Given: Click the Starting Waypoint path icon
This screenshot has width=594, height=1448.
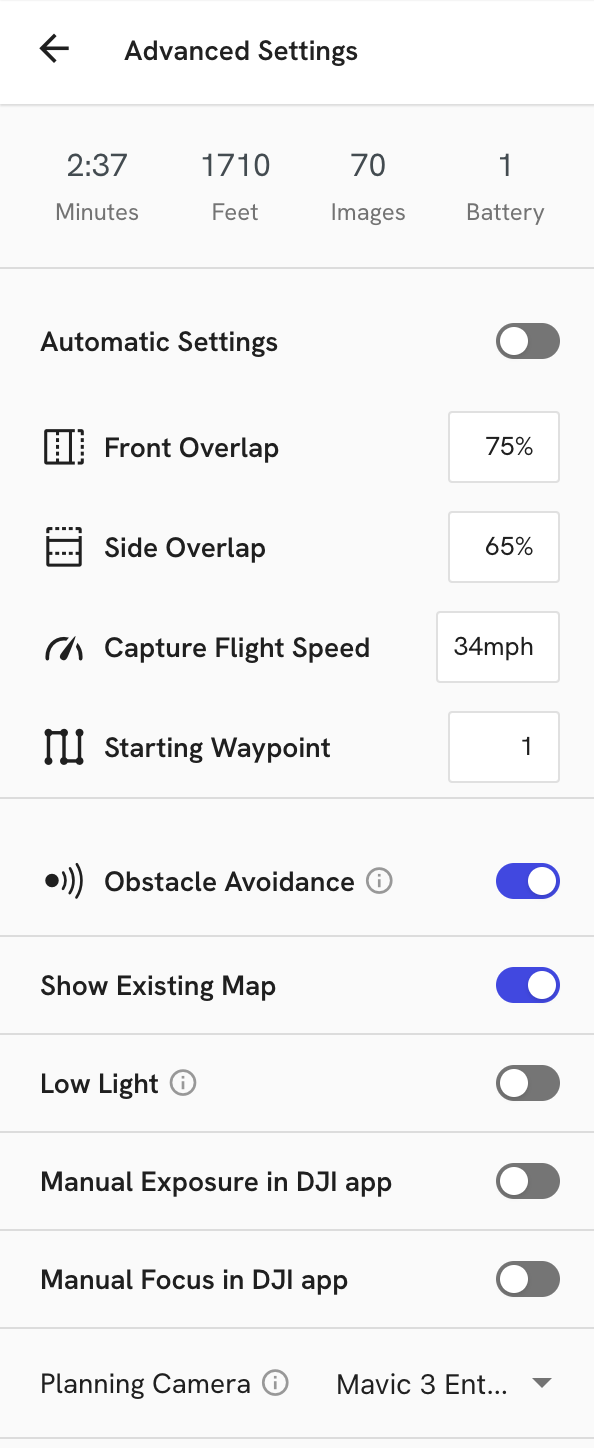Looking at the screenshot, I should click(x=64, y=748).
